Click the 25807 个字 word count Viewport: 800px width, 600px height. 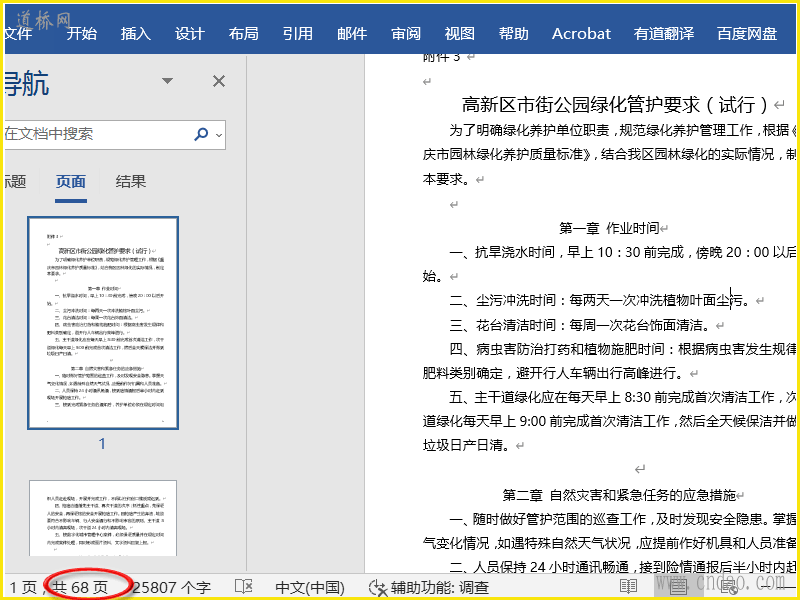point(171,588)
